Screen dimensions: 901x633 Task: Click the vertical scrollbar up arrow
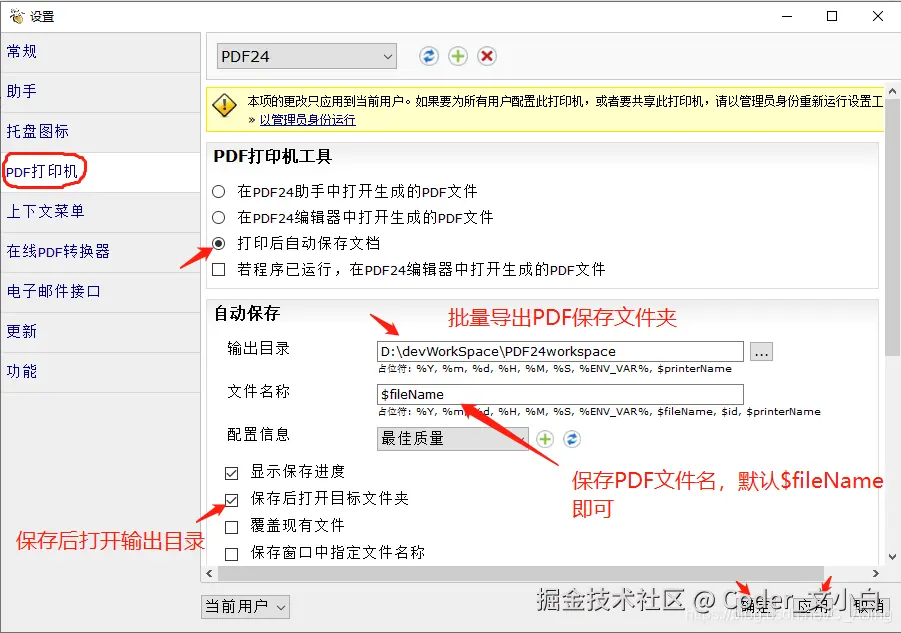click(x=892, y=92)
